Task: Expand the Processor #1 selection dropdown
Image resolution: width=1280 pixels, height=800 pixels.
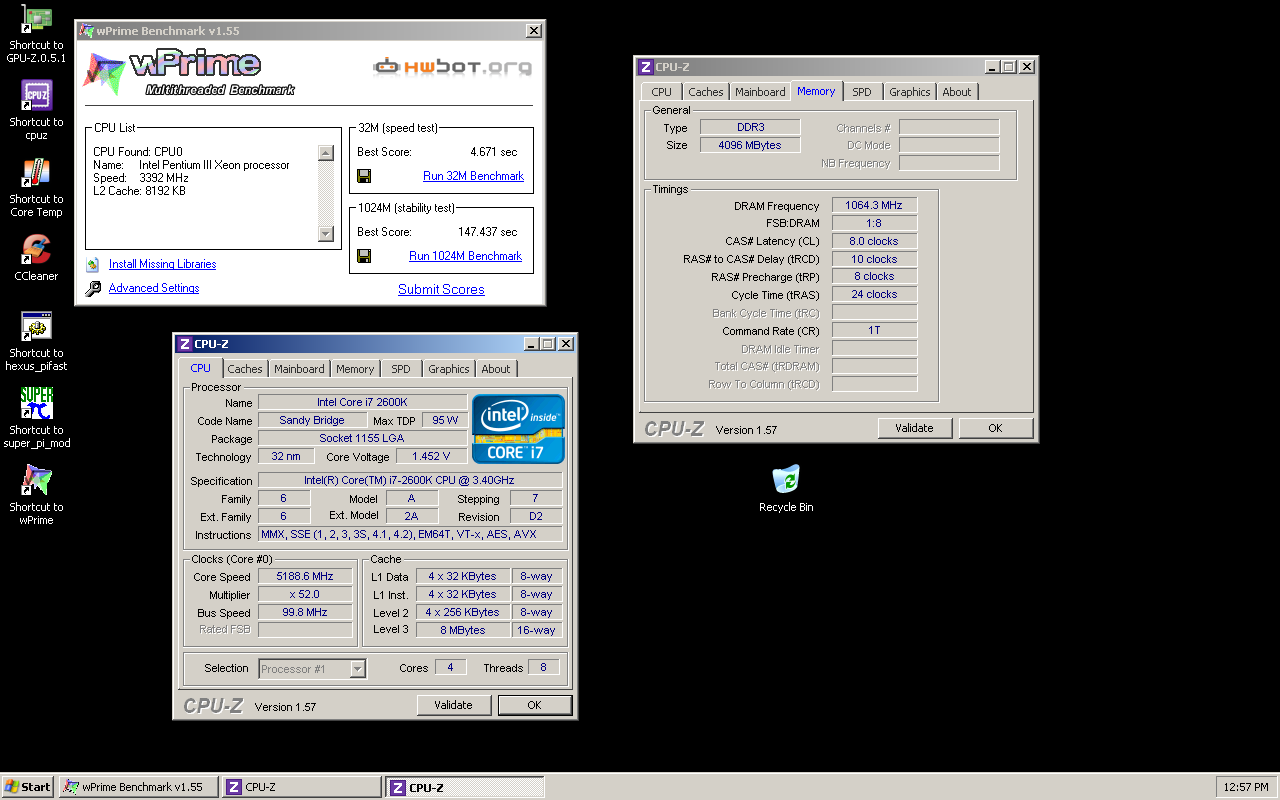Action: coord(358,669)
